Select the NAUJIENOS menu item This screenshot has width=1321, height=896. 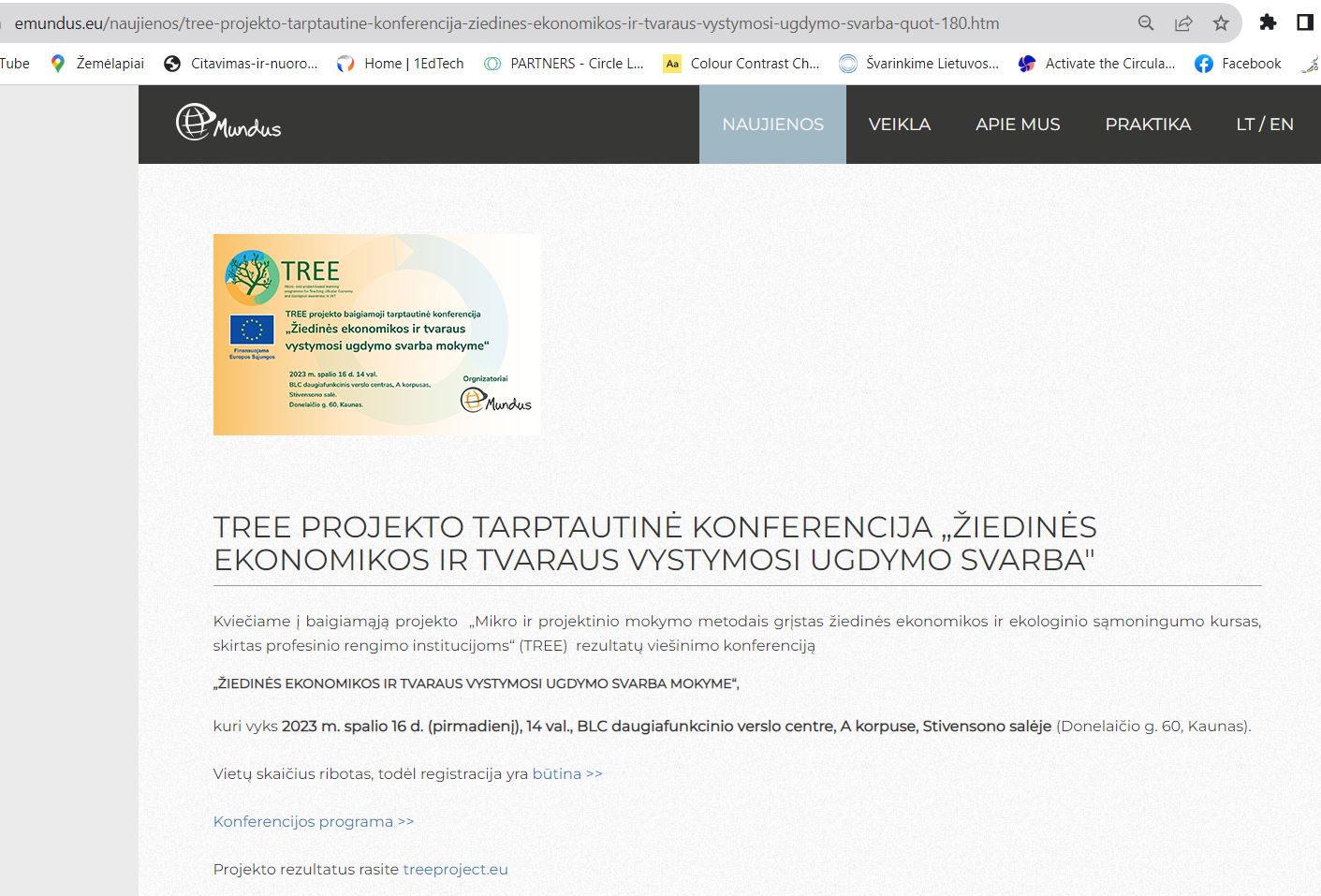pyautogui.click(x=772, y=125)
